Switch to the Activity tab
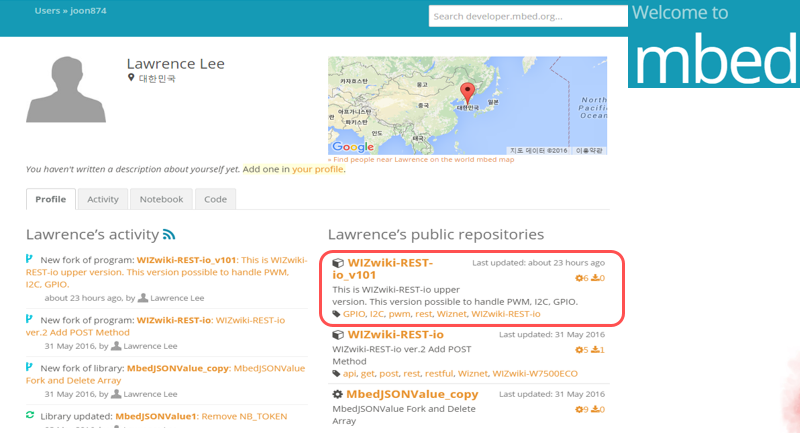The height and width of the screenshot is (433, 800). tap(103, 199)
